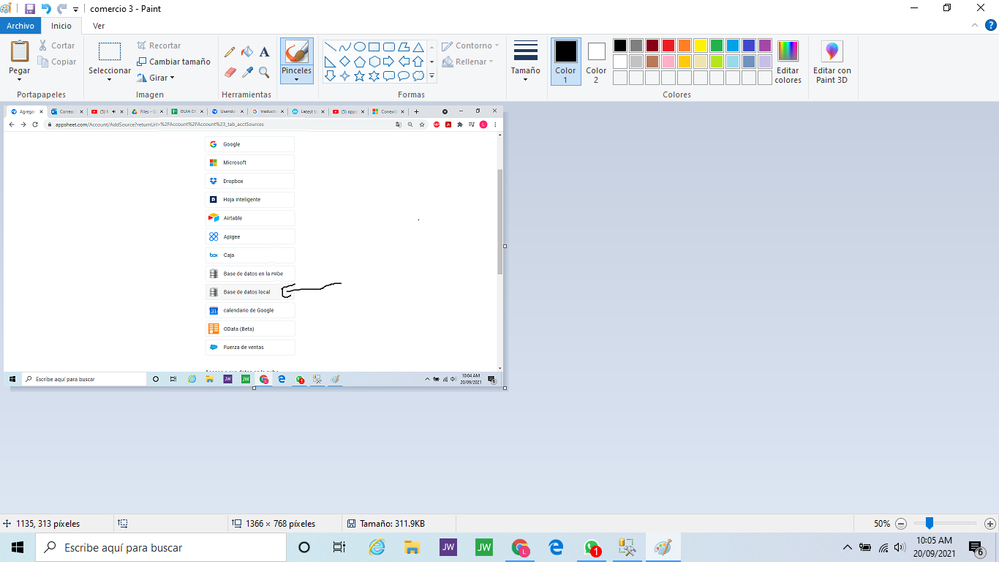Open Edit colors (Editar colores)
This screenshot has height=562, width=999.
pos(787,62)
